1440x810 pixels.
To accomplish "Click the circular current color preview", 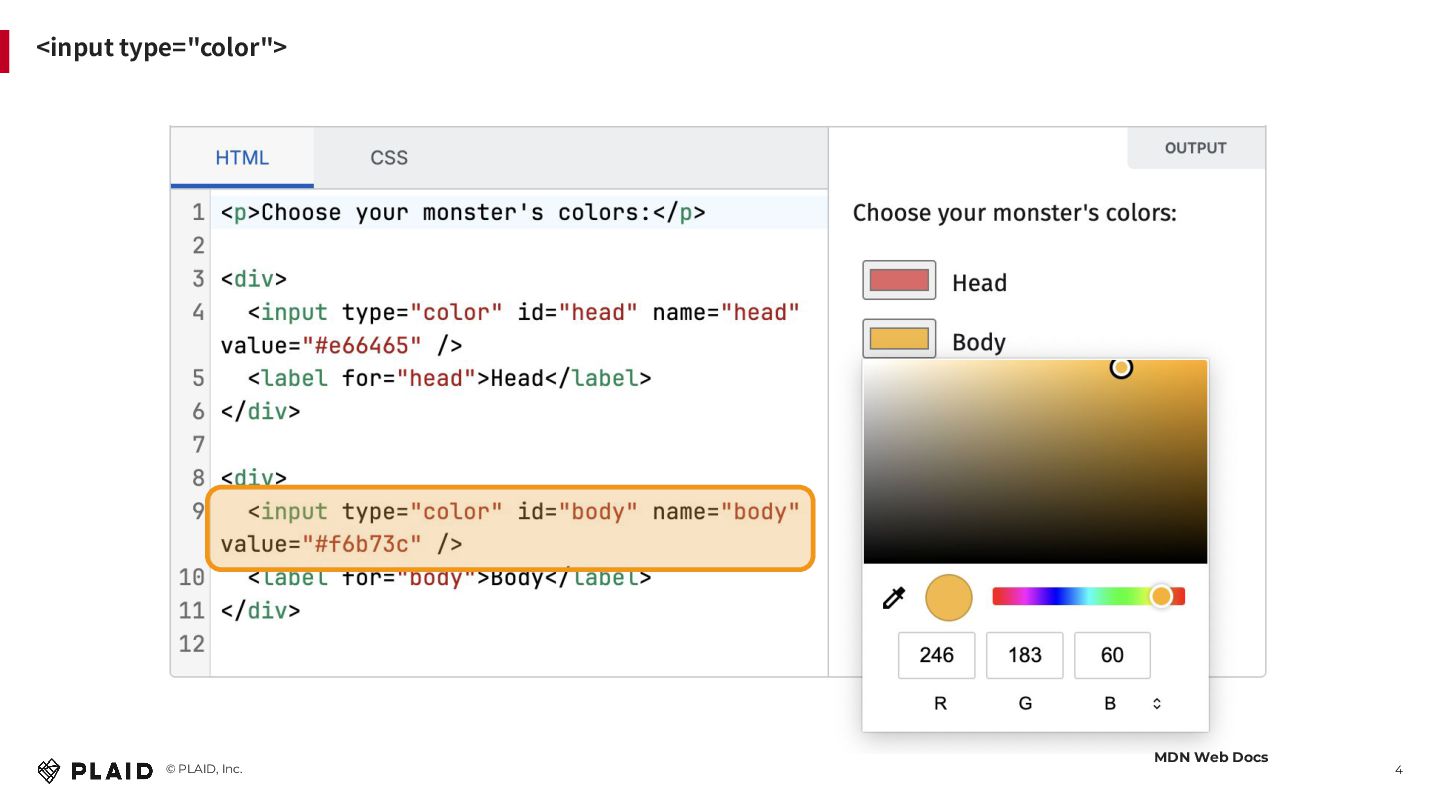I will 948,598.
